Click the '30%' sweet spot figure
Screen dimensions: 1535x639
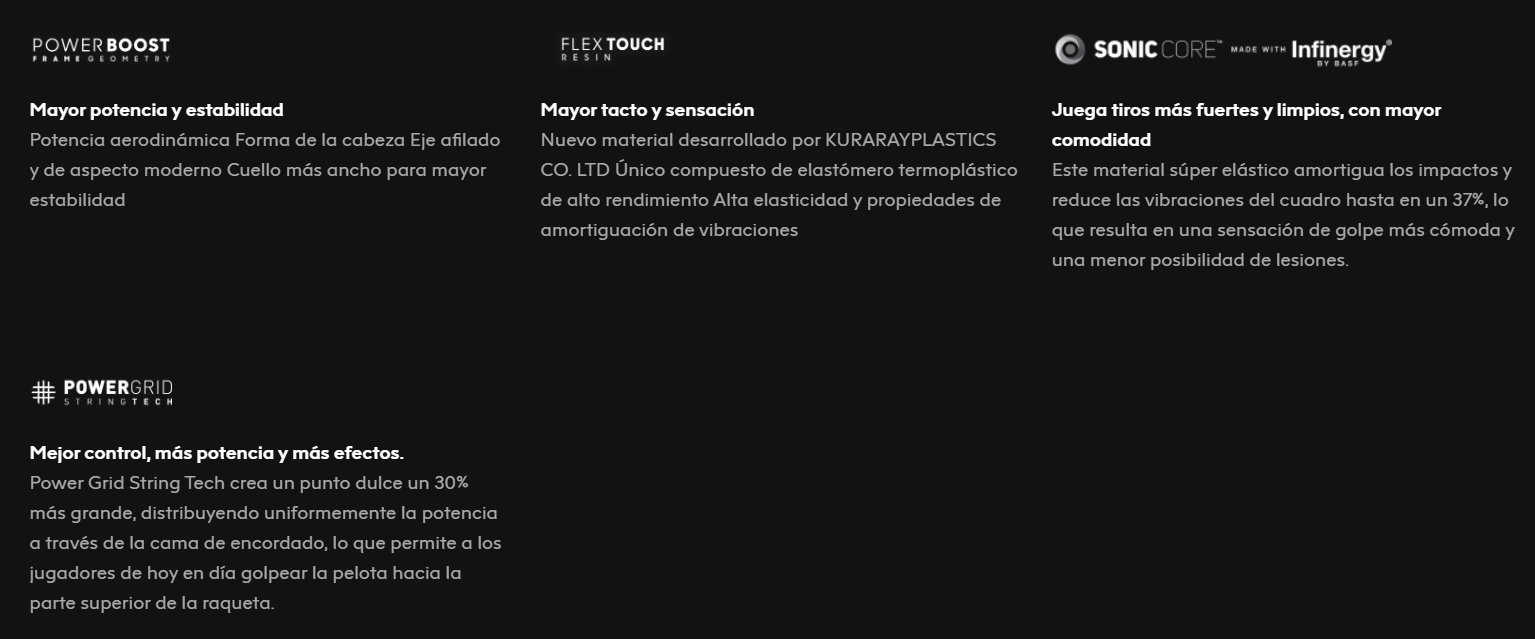point(451,483)
